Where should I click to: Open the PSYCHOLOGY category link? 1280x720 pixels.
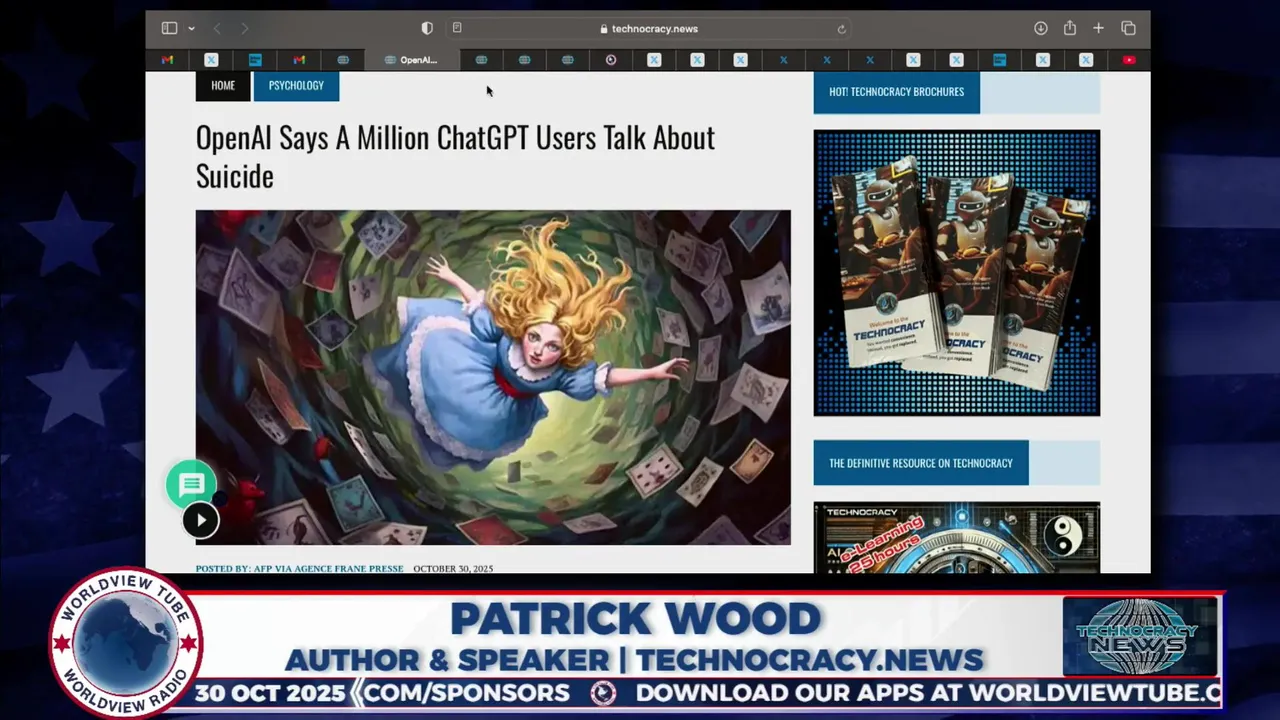point(296,86)
